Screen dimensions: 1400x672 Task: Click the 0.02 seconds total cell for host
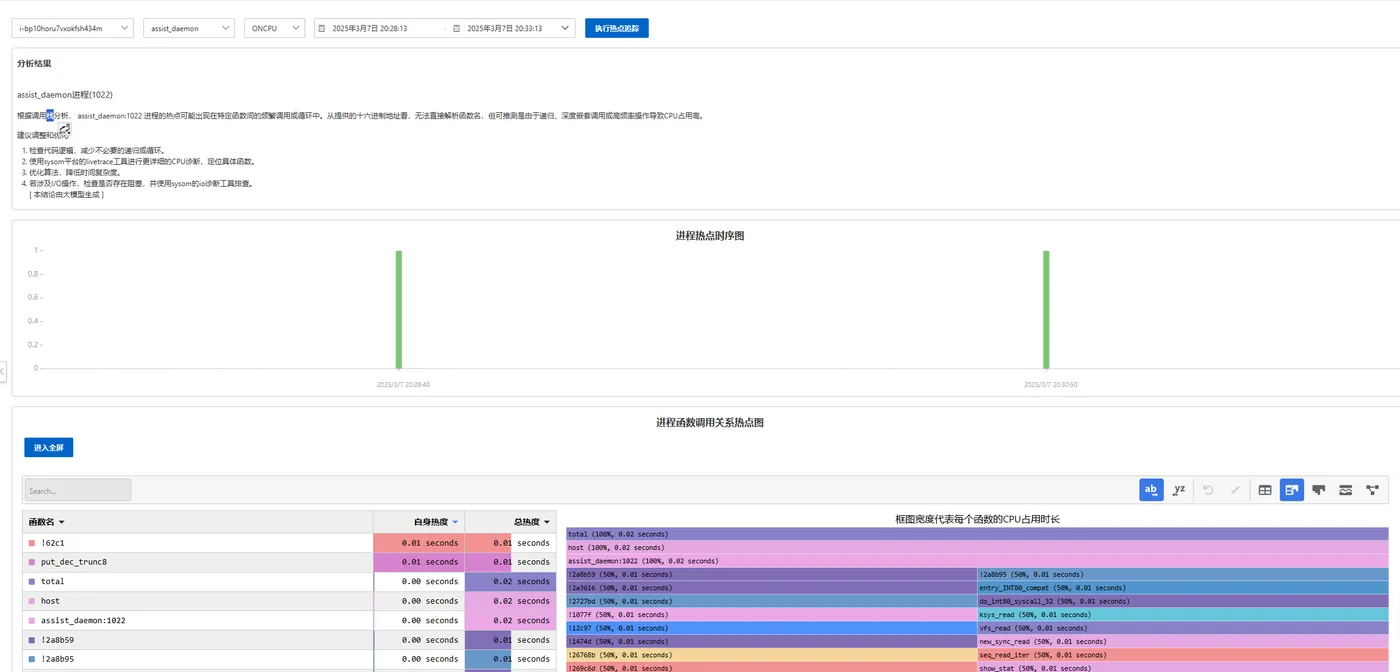[511, 601]
